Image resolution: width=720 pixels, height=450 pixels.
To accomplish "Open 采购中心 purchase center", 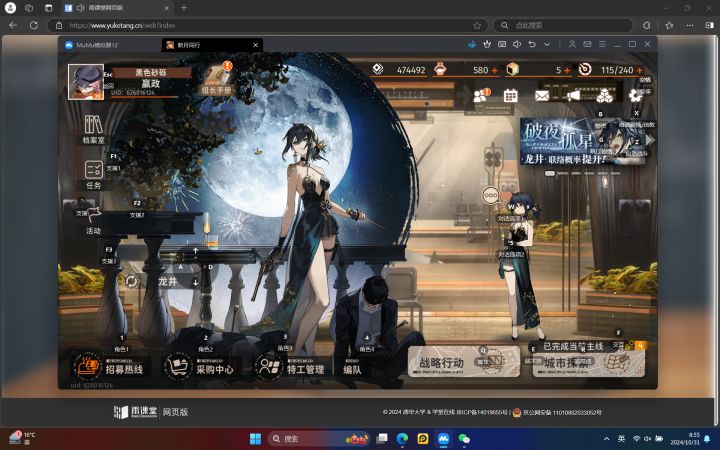I will point(200,366).
